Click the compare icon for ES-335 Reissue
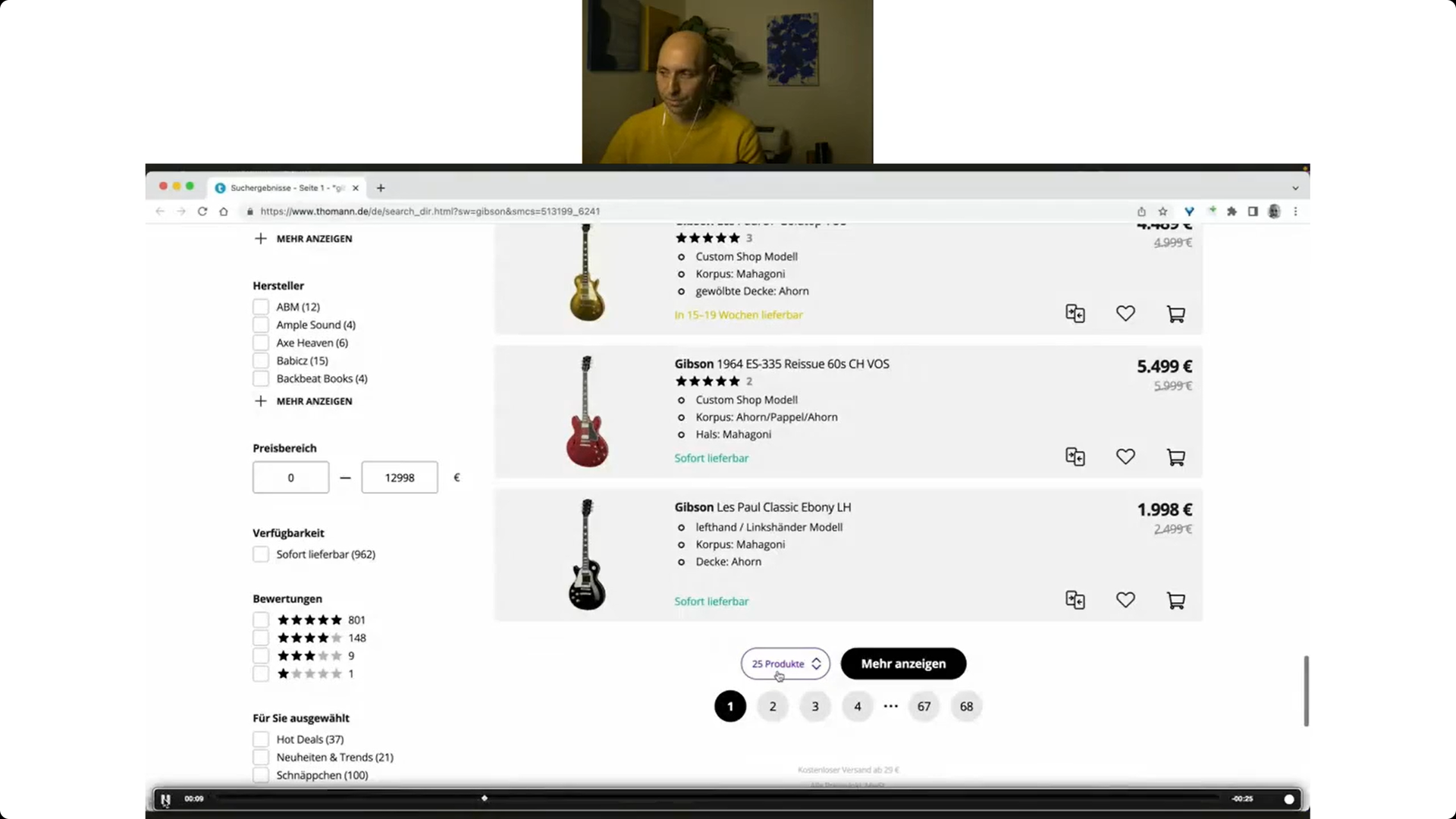Image resolution: width=1456 pixels, height=819 pixels. 1074,456
